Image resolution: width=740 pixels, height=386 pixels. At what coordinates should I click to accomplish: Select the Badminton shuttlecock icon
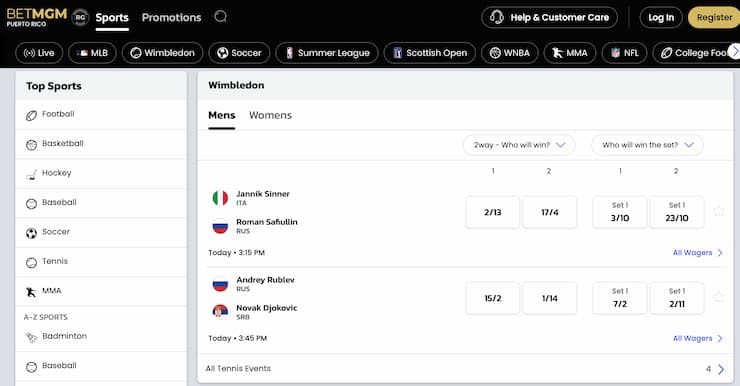tap(31, 337)
